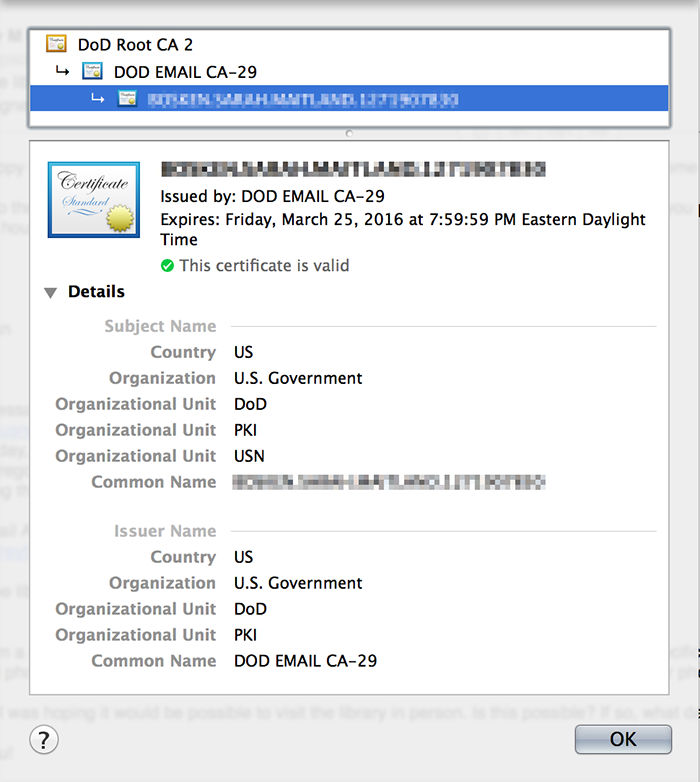The image size is (700, 782).
Task: Click 'This certificate is valid' text
Action: tap(264, 265)
